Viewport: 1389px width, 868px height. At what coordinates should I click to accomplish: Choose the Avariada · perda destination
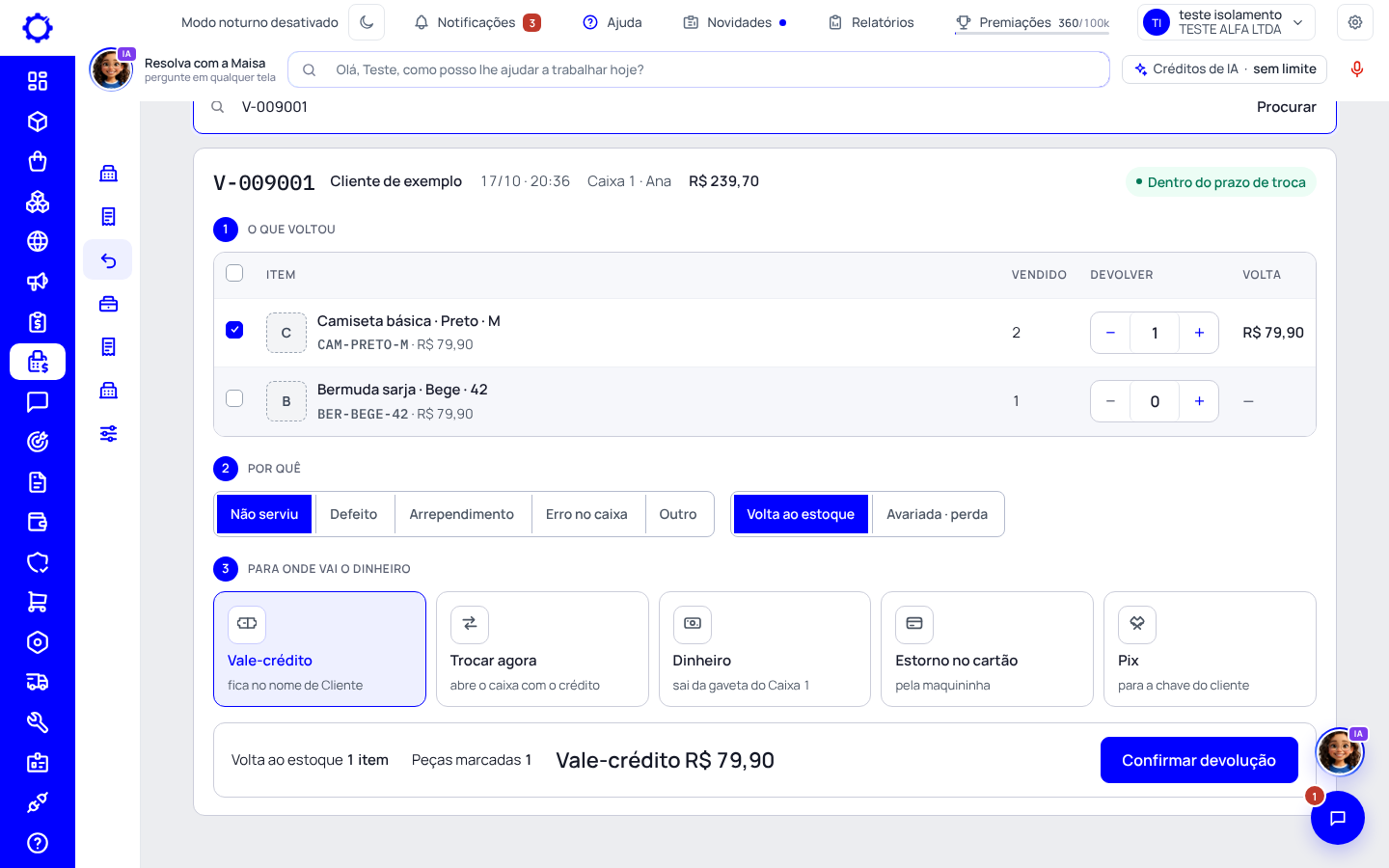937,514
